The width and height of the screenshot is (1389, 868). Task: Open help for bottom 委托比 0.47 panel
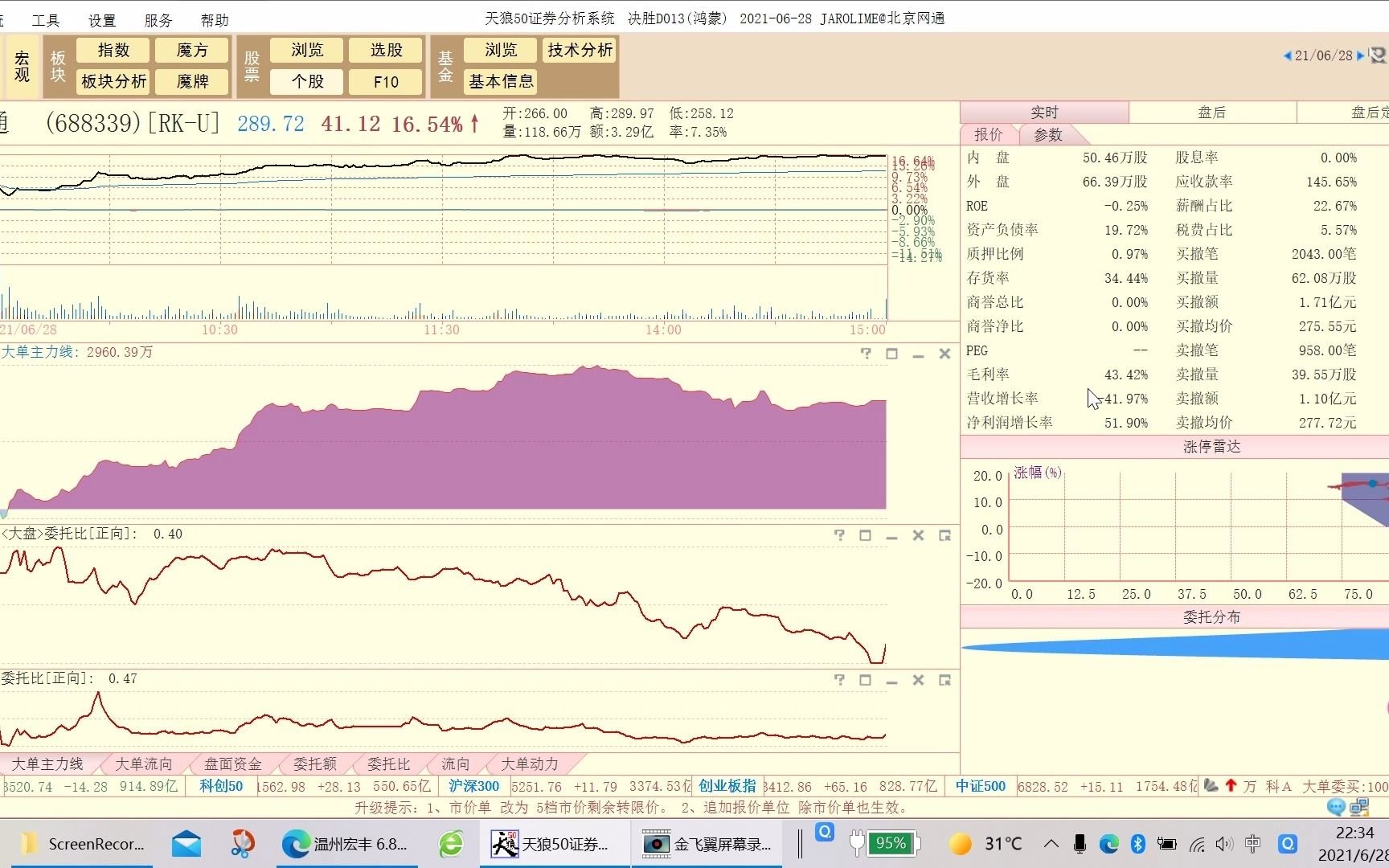tap(839, 680)
